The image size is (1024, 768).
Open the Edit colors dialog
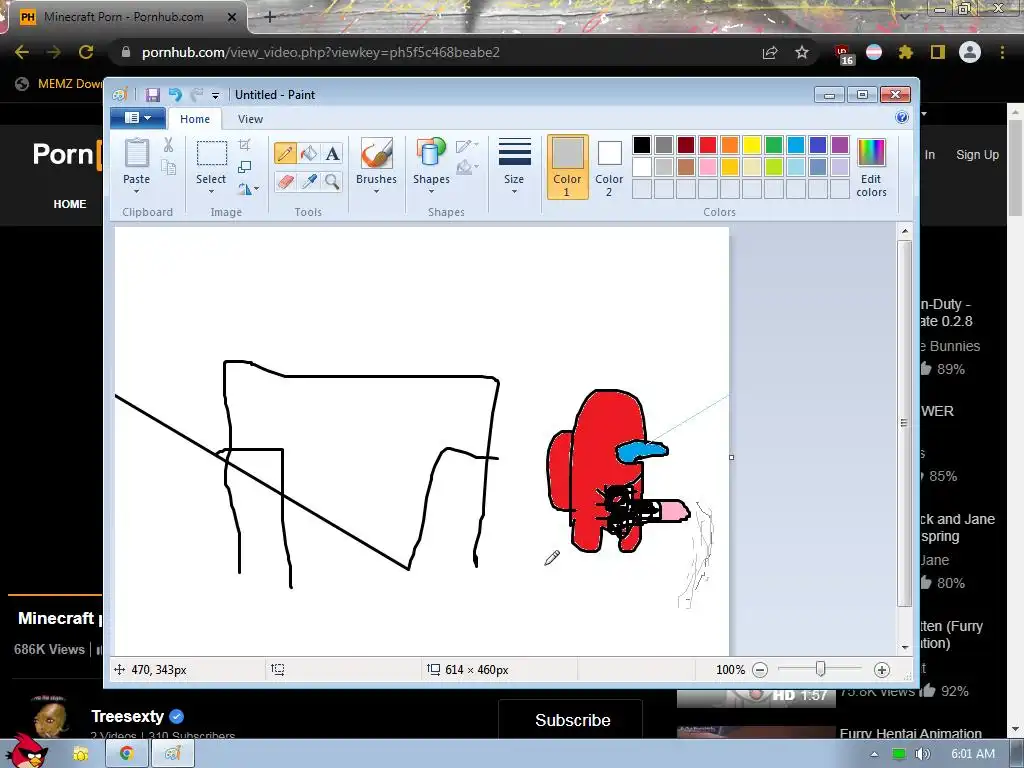871,168
